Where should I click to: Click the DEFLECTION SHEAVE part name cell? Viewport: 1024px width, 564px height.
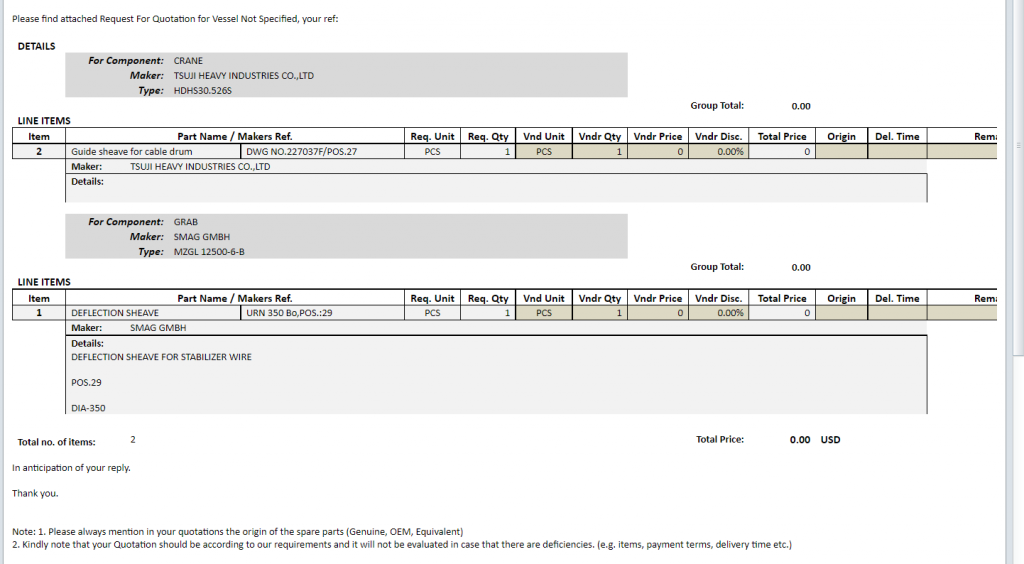115,313
